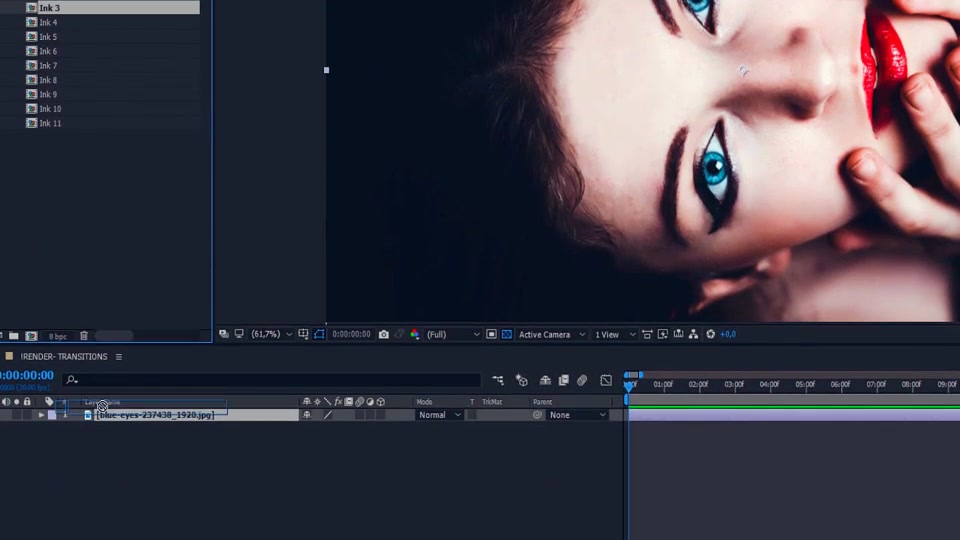Open the Active Camera 3D view dropdown
The height and width of the screenshot is (540, 960).
coord(552,335)
